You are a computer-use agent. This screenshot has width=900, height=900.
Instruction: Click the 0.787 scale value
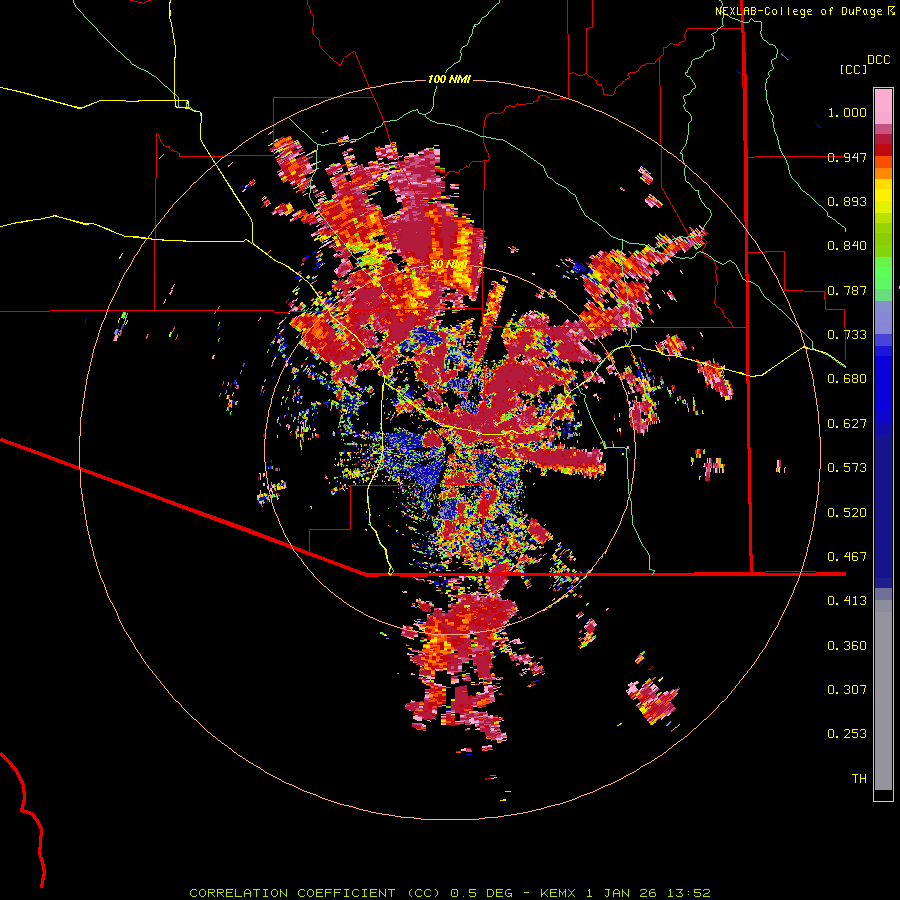point(847,290)
